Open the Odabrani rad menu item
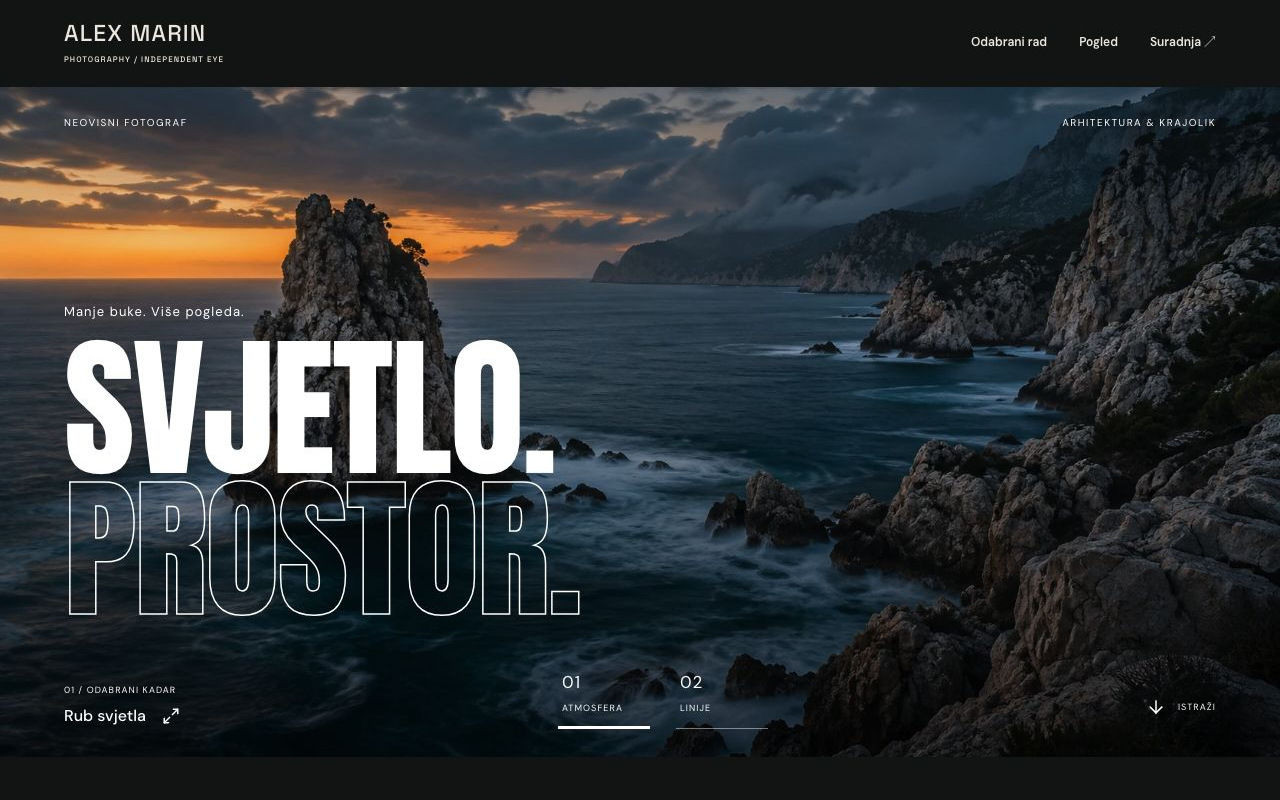The width and height of the screenshot is (1280, 800). 1009,42
